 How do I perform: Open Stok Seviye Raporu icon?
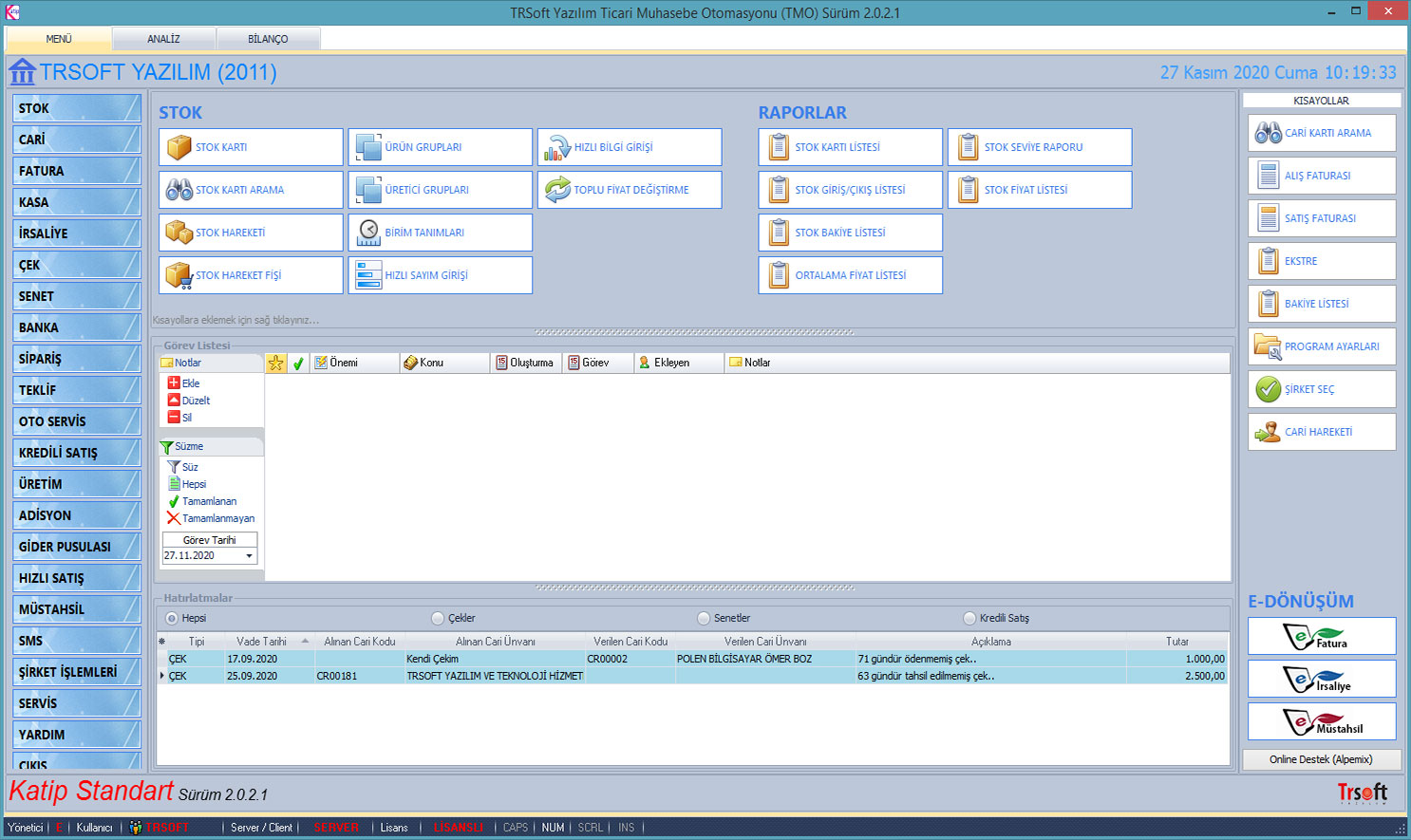pyautogui.click(x=968, y=147)
